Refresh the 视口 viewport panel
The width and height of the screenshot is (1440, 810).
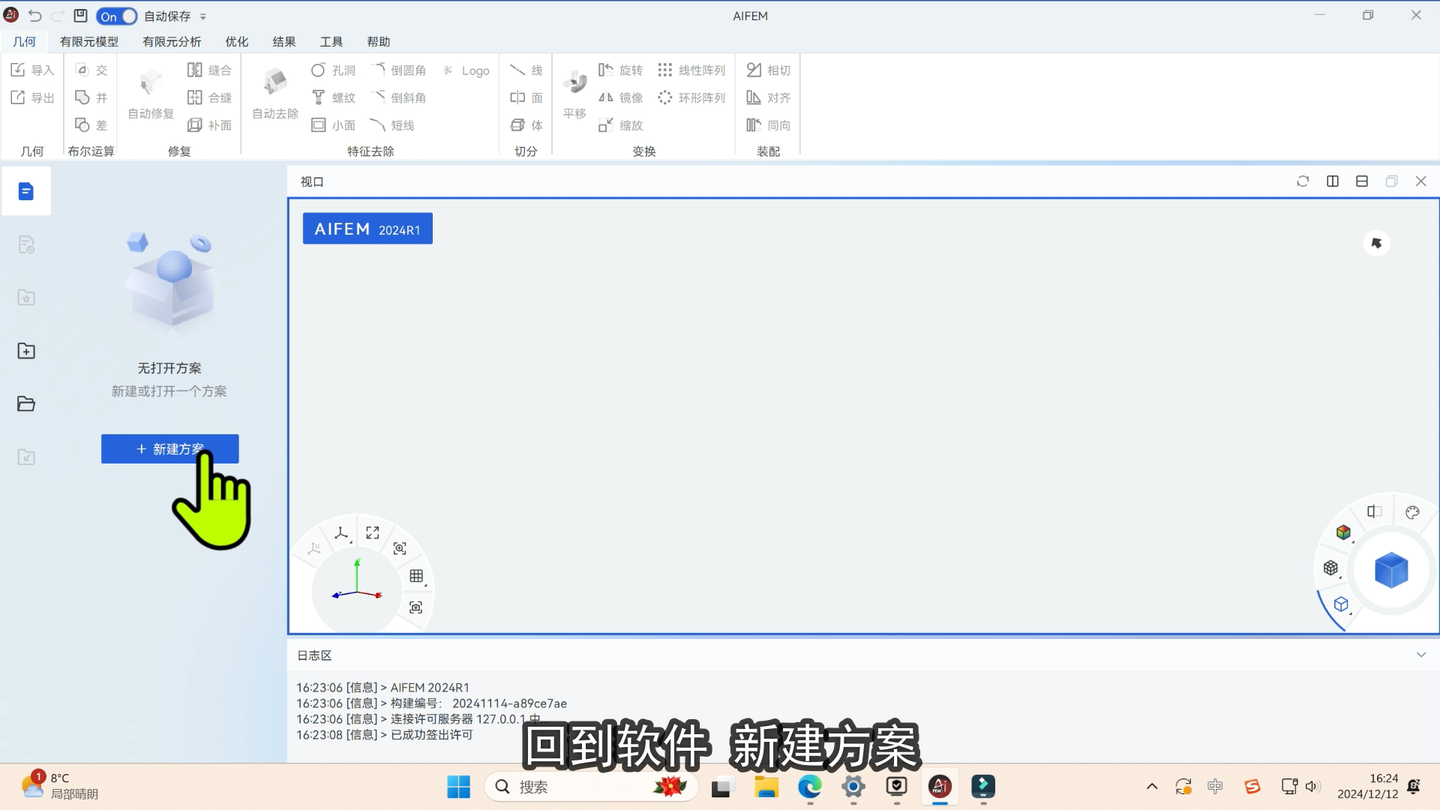[1303, 181]
